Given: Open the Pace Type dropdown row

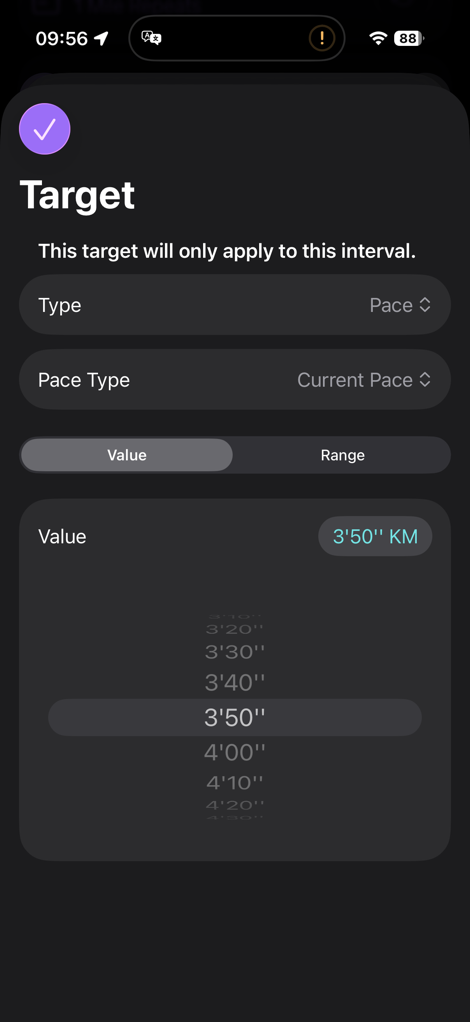Looking at the screenshot, I should (235, 380).
